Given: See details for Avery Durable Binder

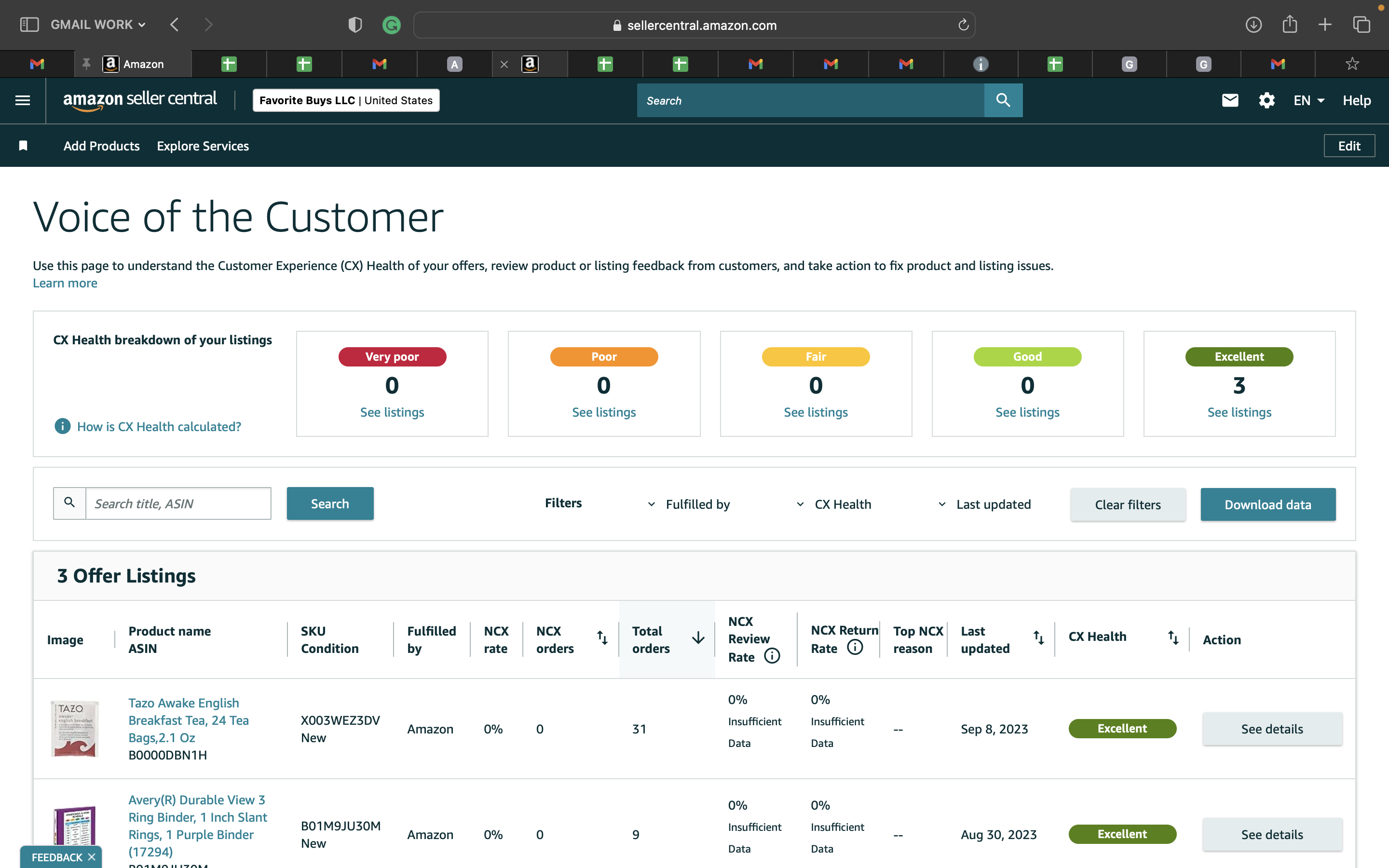Looking at the screenshot, I should tap(1272, 835).
